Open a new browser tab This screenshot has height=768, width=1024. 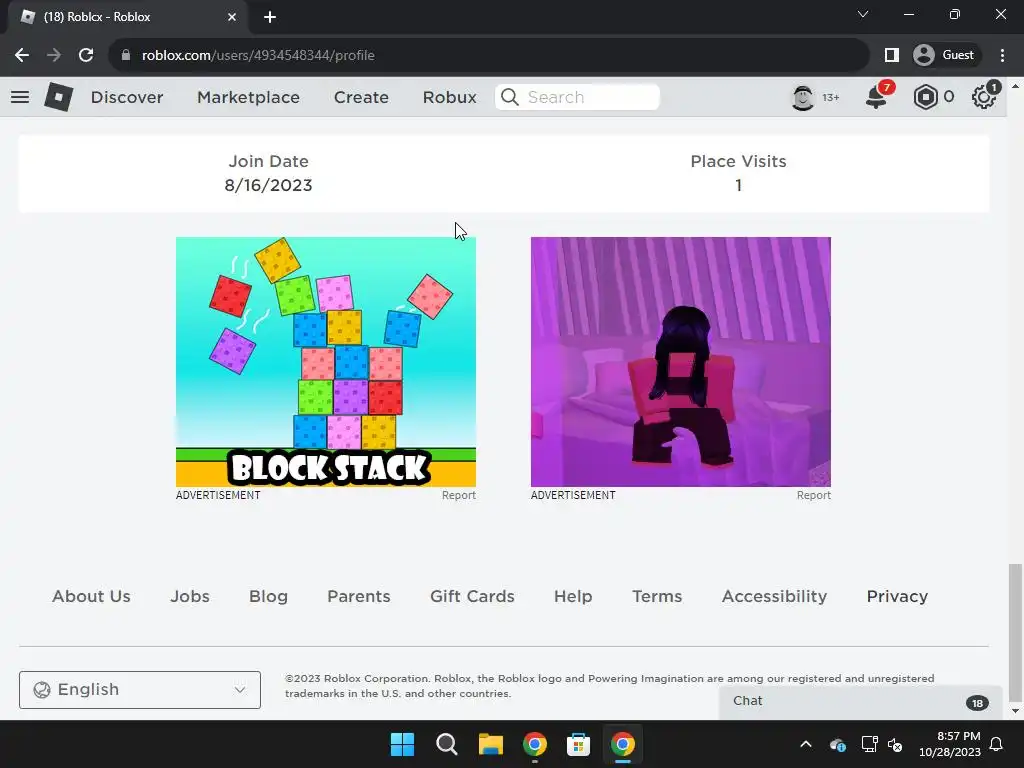(270, 17)
